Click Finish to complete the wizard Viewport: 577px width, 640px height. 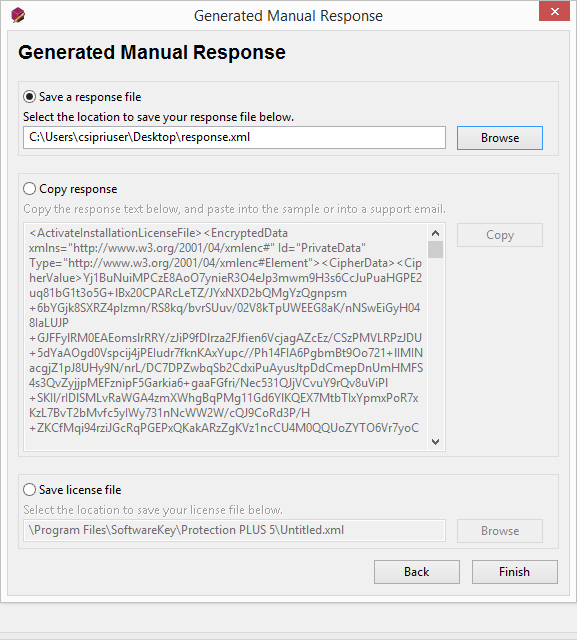click(x=515, y=572)
